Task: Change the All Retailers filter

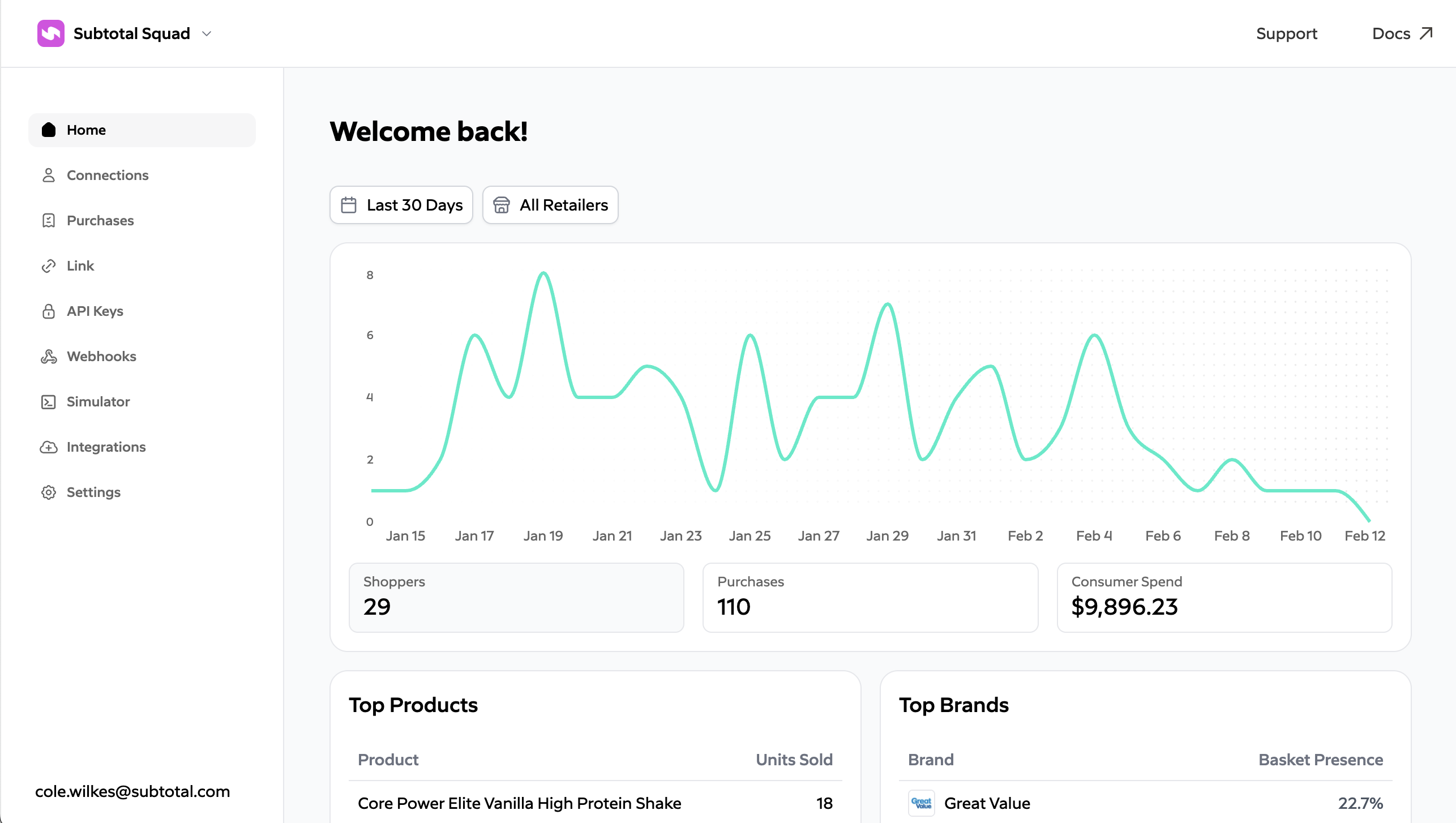Action: (x=550, y=204)
